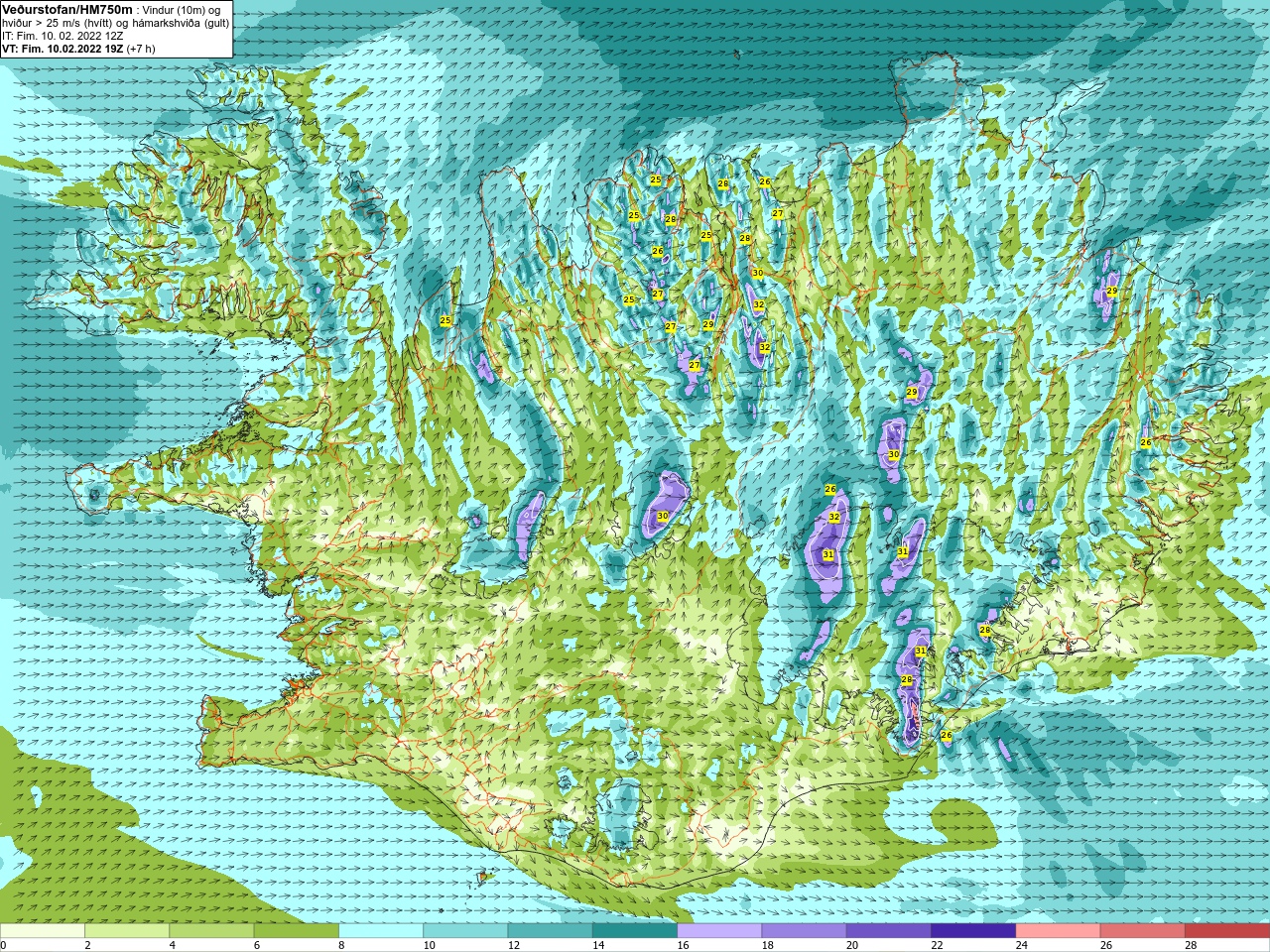1270x952 pixels.
Task: Select the legend scale value '16'
Action: coord(683,946)
